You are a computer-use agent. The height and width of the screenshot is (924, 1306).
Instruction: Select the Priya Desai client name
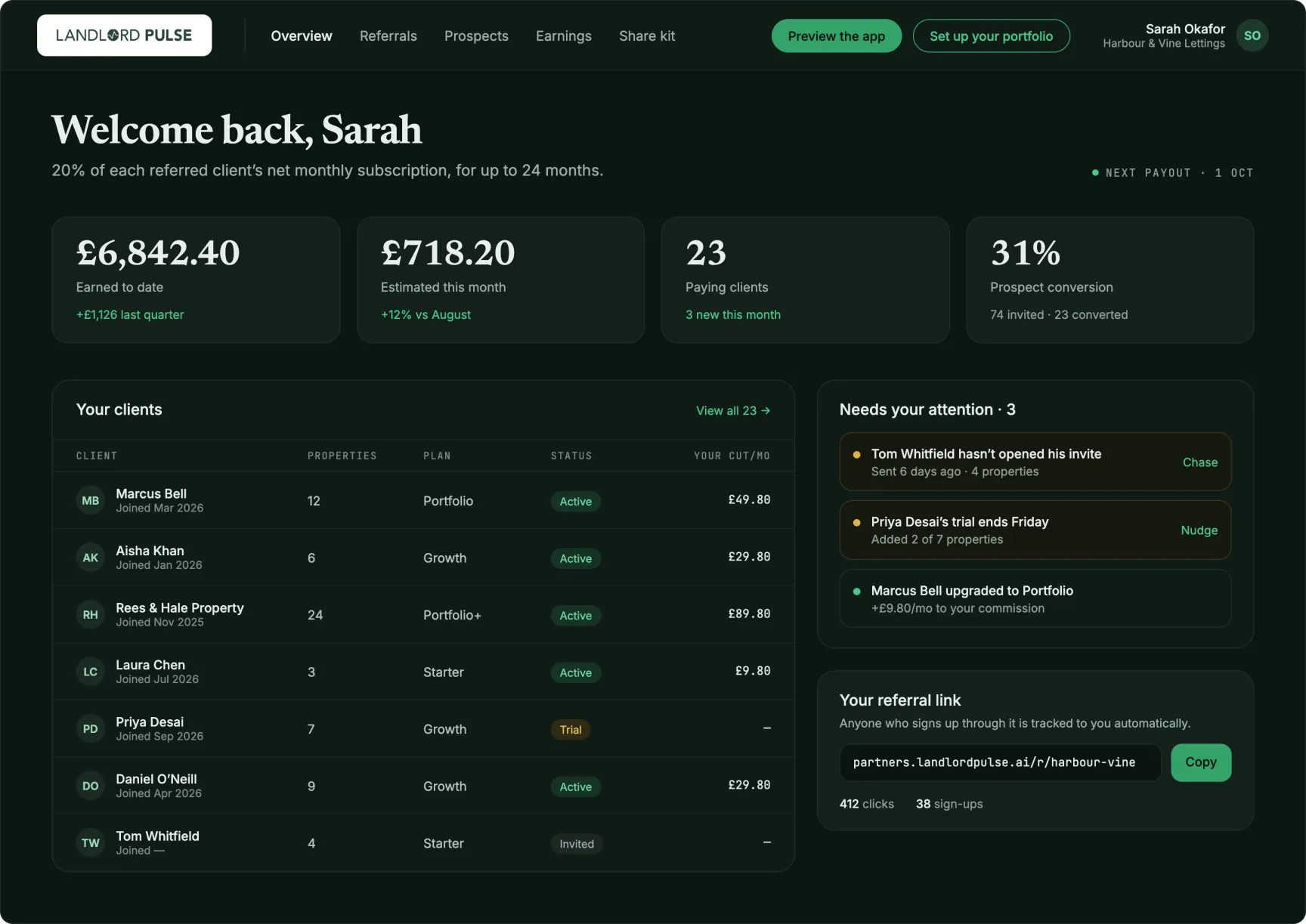[x=150, y=722]
